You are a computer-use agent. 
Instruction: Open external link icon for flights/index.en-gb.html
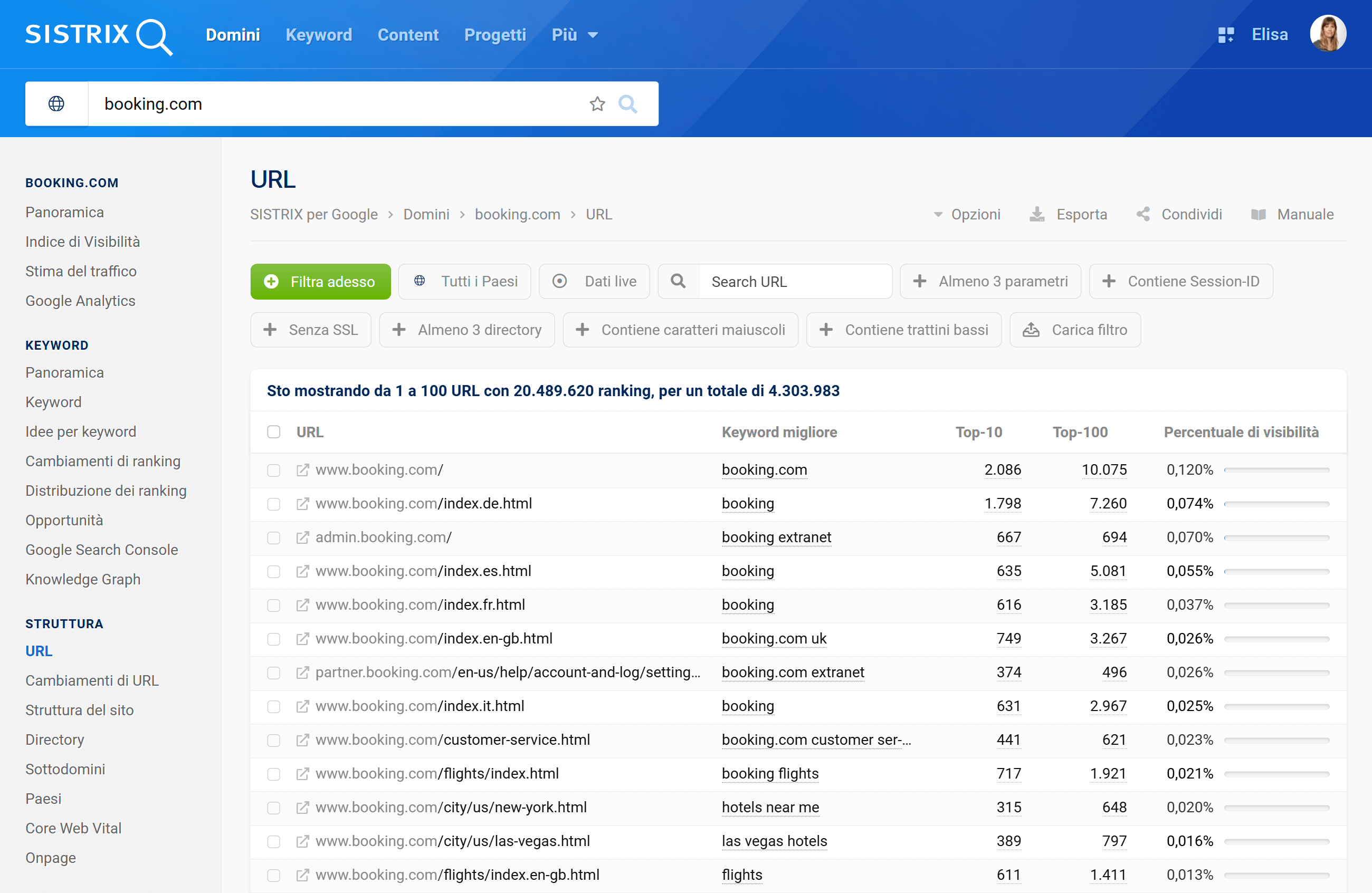[303, 875]
